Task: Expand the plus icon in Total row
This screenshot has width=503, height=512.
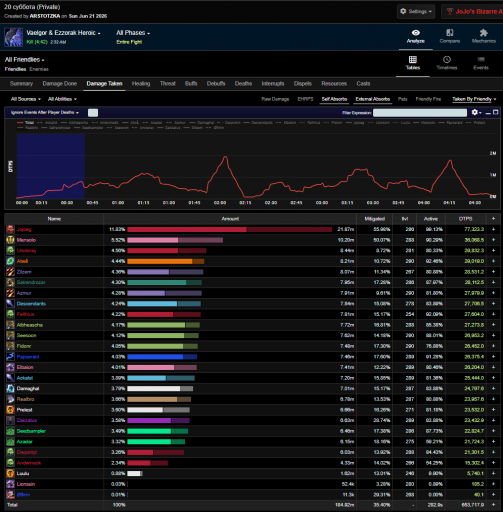Action: (493, 505)
